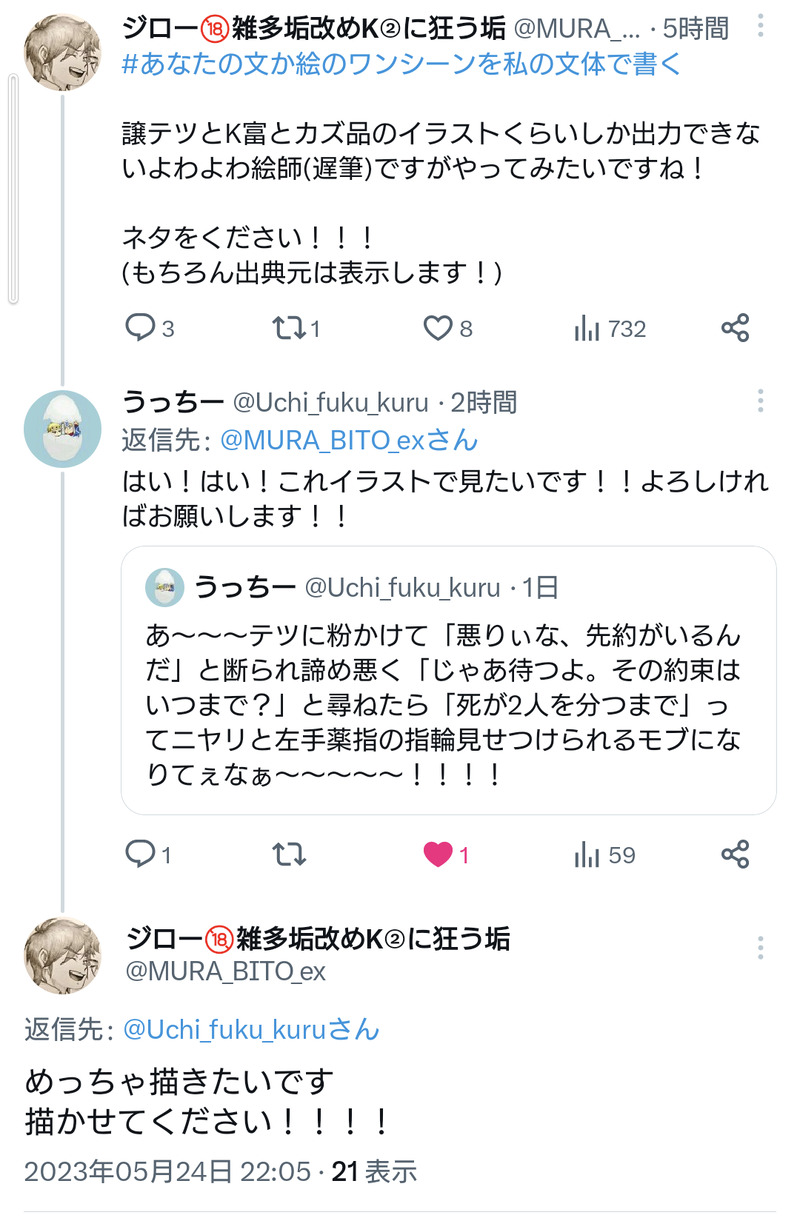Reply to うっちー's tweet

tap(139, 854)
